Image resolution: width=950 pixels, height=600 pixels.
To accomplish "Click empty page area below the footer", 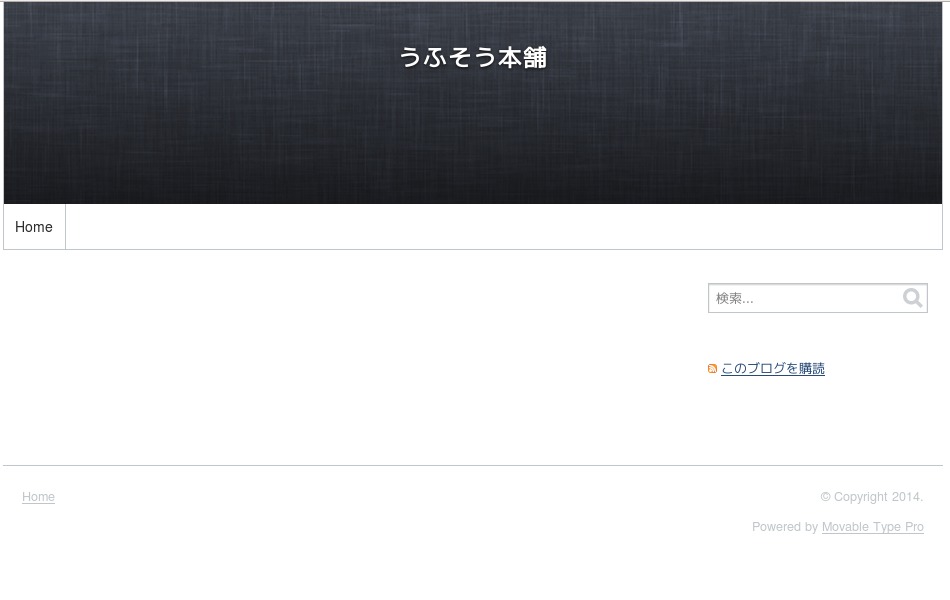I will (475, 572).
